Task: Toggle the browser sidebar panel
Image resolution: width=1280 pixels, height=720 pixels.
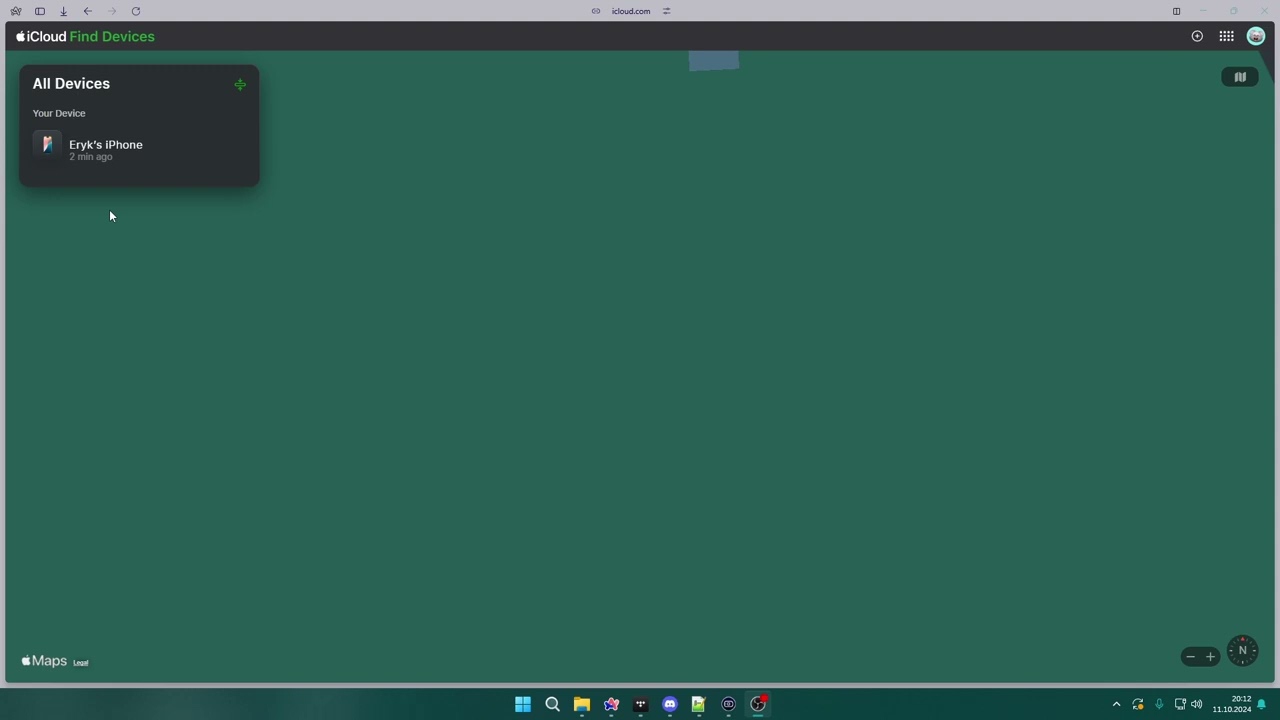Action: (40, 11)
